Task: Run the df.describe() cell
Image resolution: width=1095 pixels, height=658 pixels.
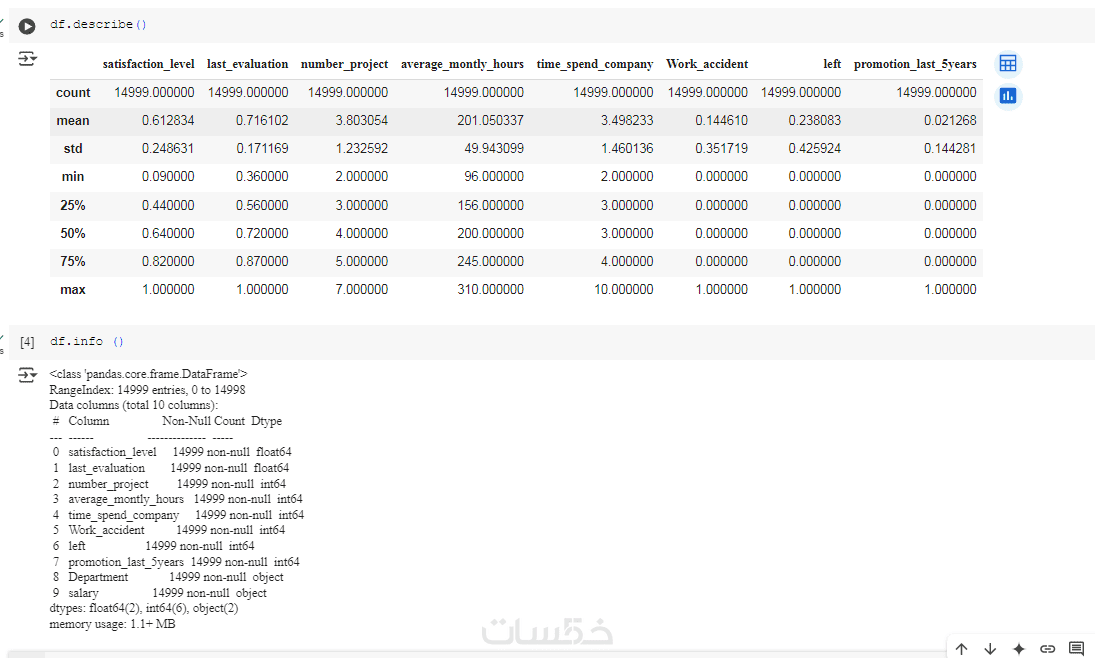Action: tap(27, 27)
